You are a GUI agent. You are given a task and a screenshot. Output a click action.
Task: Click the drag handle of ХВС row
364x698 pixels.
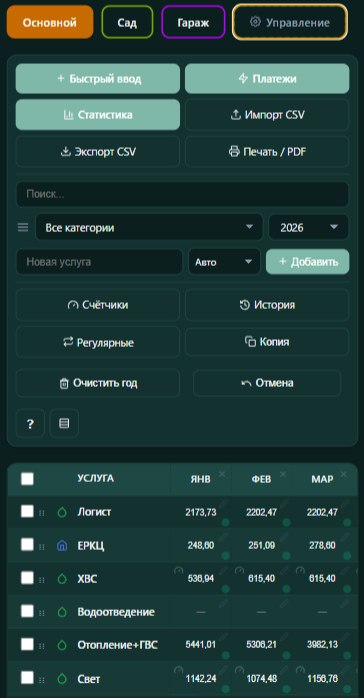click(x=42, y=580)
